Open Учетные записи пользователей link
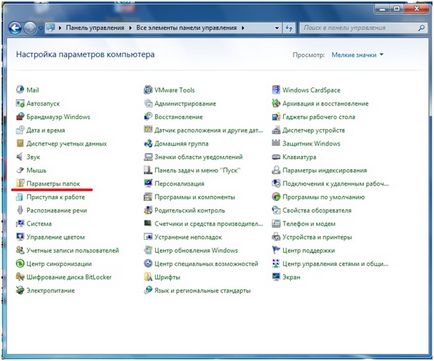The image size is (434, 361). [73, 250]
